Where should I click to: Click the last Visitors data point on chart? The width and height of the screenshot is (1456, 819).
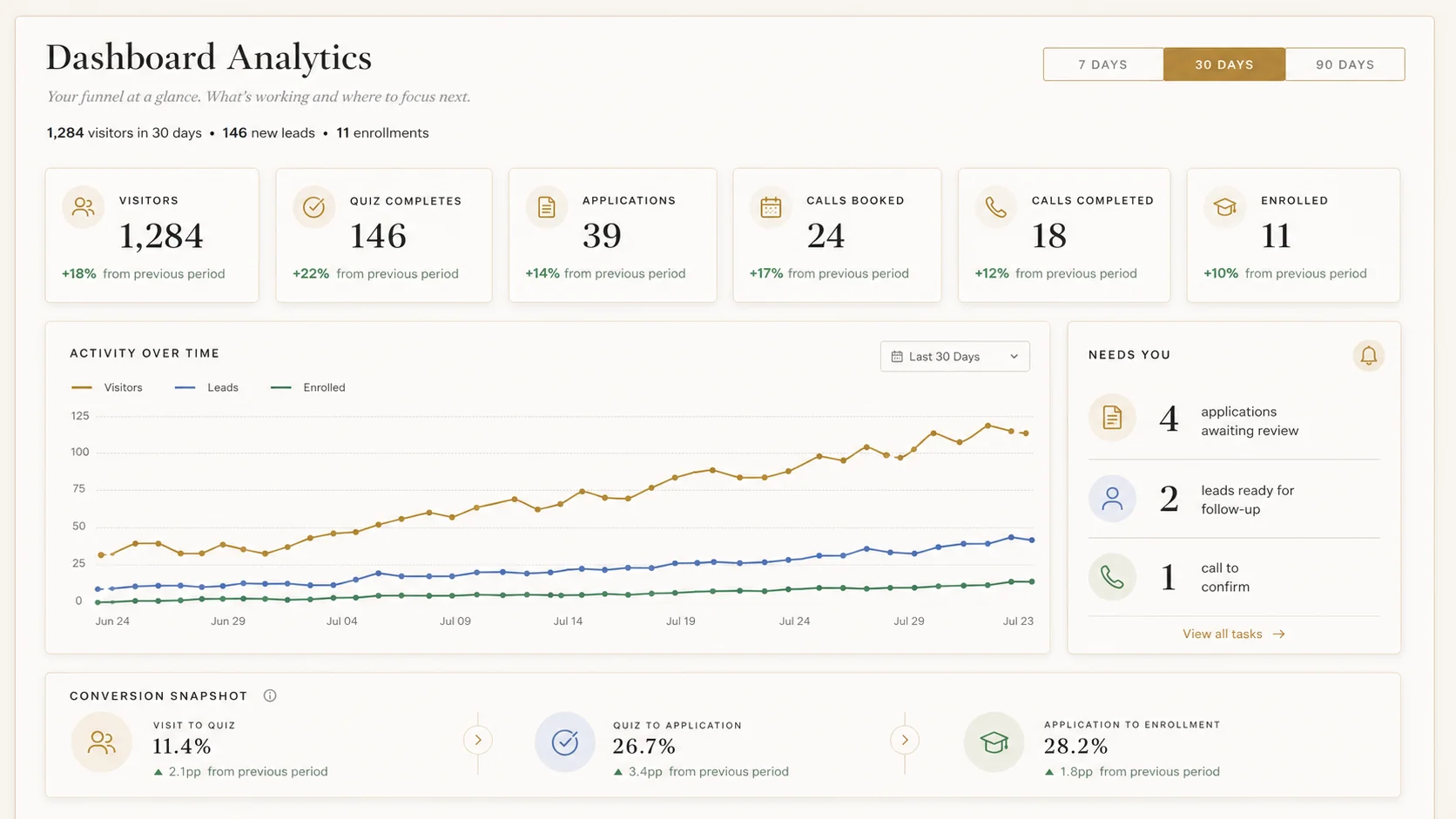[x=1027, y=433]
